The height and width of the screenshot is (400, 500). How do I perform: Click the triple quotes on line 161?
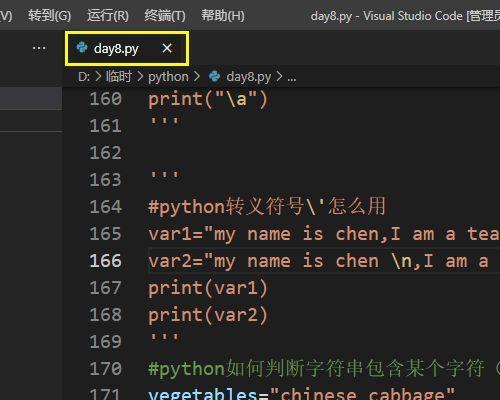165,121
